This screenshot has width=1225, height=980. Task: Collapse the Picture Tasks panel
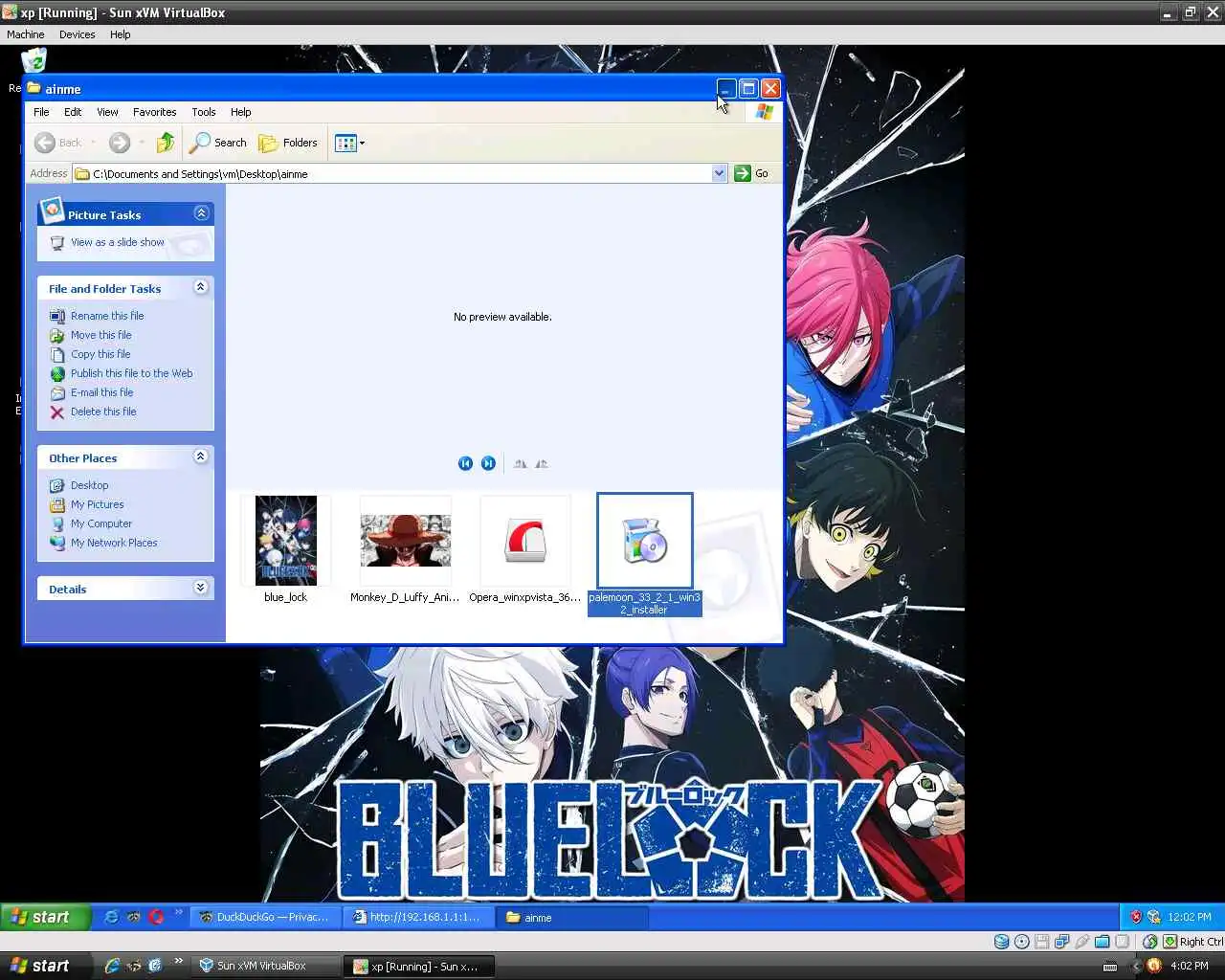point(201,213)
